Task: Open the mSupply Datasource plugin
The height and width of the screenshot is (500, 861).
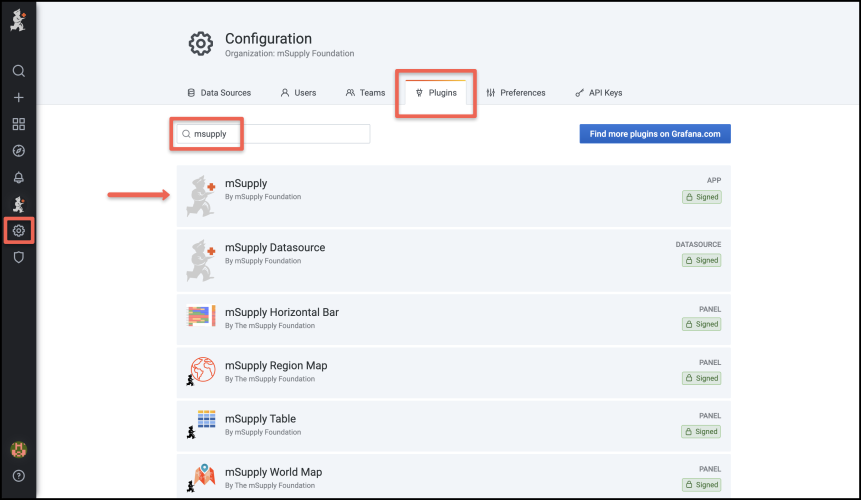Action: (275, 248)
